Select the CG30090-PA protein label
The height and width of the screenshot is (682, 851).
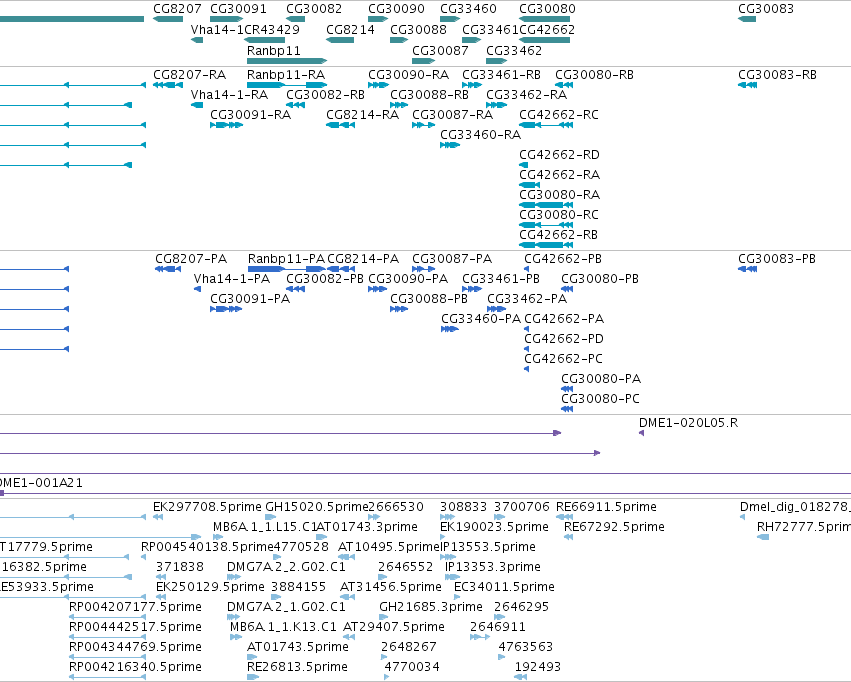408,279
